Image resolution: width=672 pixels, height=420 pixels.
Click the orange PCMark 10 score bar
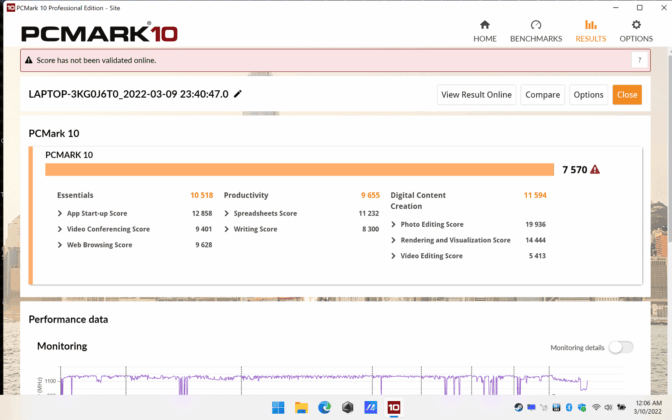tap(300, 170)
